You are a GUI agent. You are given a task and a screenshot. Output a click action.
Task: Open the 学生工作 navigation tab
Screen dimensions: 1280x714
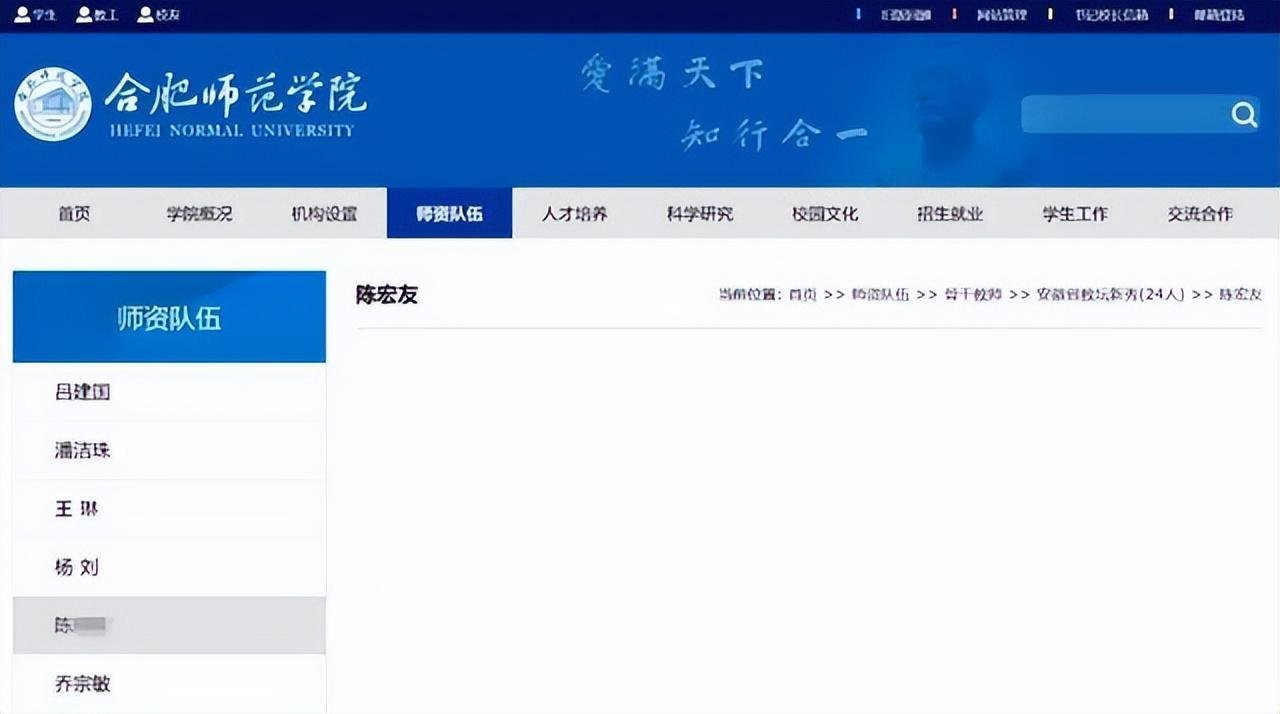[x=1075, y=213]
